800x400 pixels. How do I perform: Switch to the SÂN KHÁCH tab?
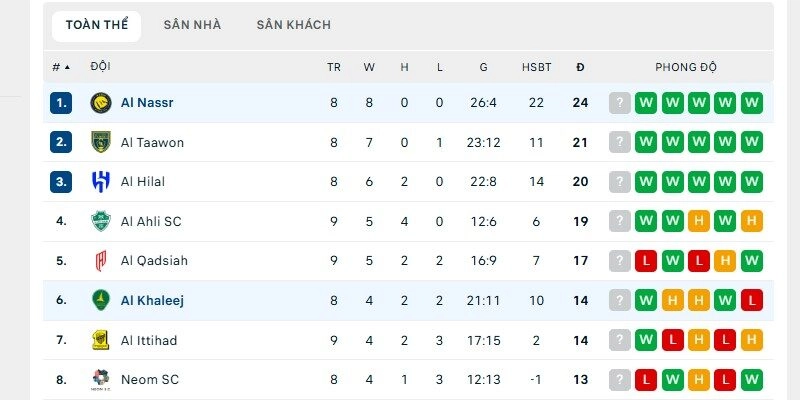coord(293,25)
